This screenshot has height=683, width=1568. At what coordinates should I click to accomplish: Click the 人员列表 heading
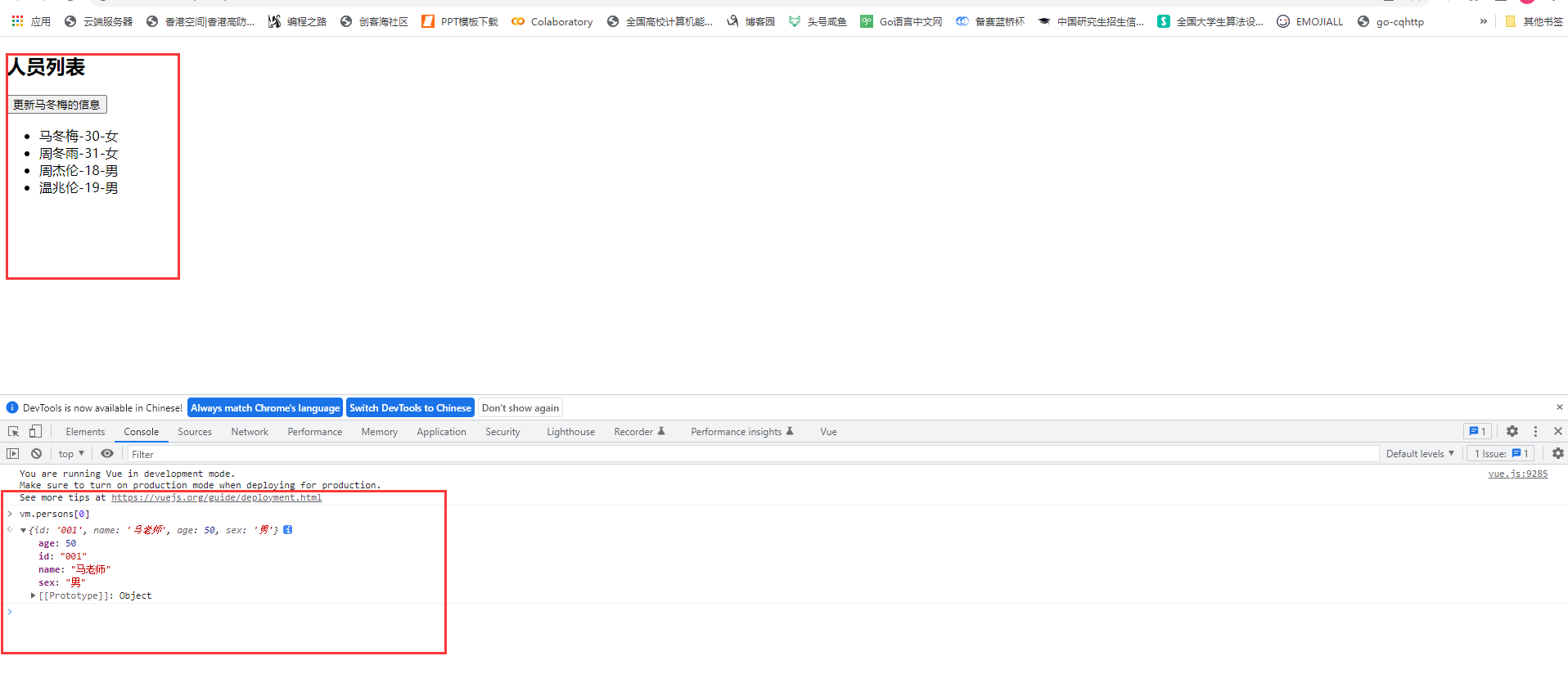[x=46, y=67]
